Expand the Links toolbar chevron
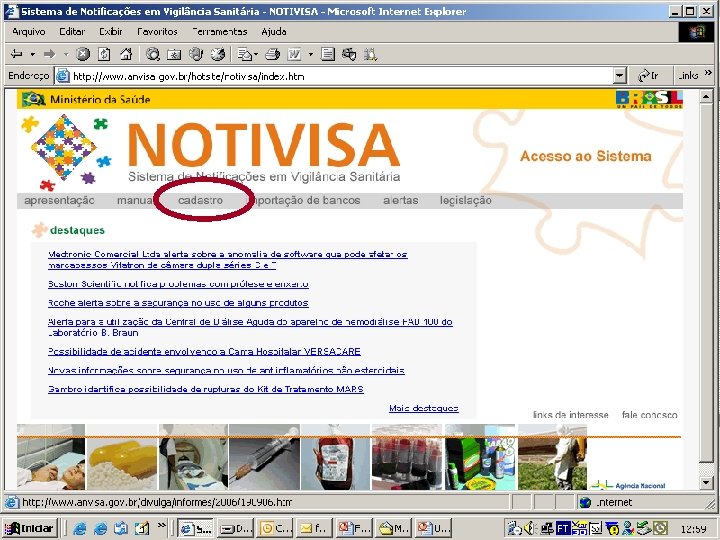The width and height of the screenshot is (720, 540). point(709,73)
